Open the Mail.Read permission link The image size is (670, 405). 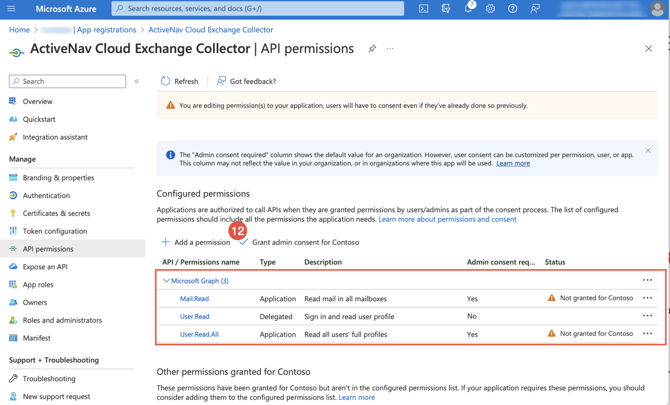pyautogui.click(x=194, y=299)
